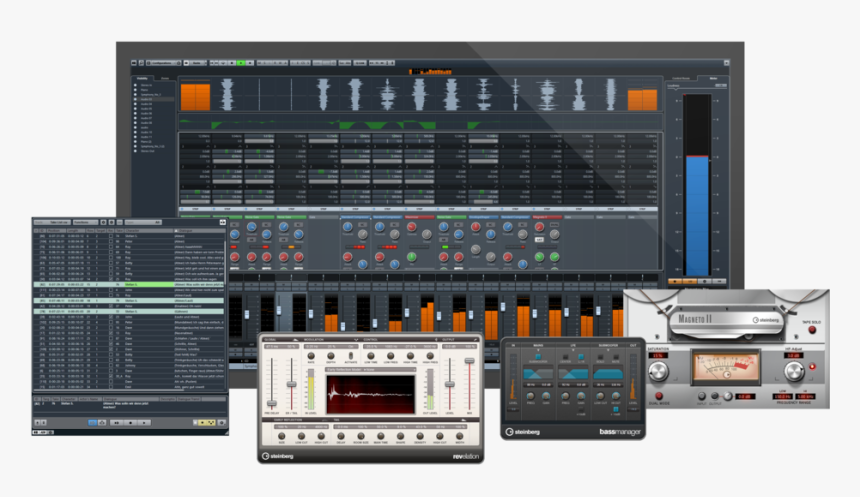Viewport: 860px width, 497px height.
Task: Toggle Mute in Bass Manager subwoofer section
Action: pyautogui.click(x=616, y=357)
